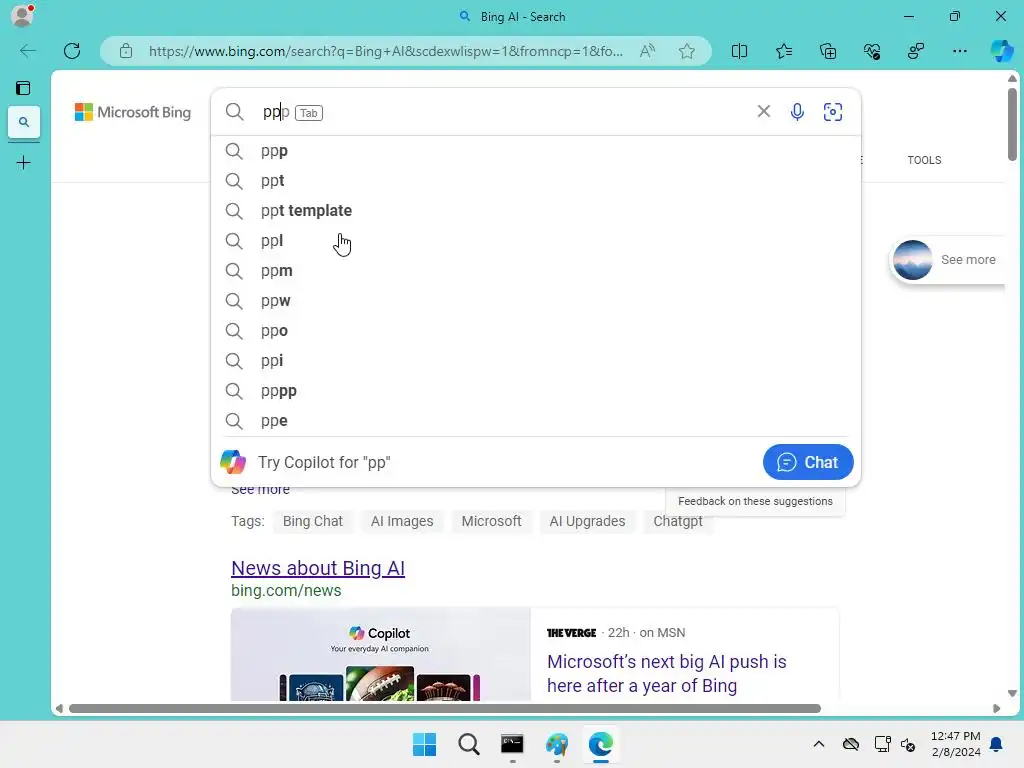Accept the Tab autocomplete hint
1024x768 pixels.
[x=309, y=112]
